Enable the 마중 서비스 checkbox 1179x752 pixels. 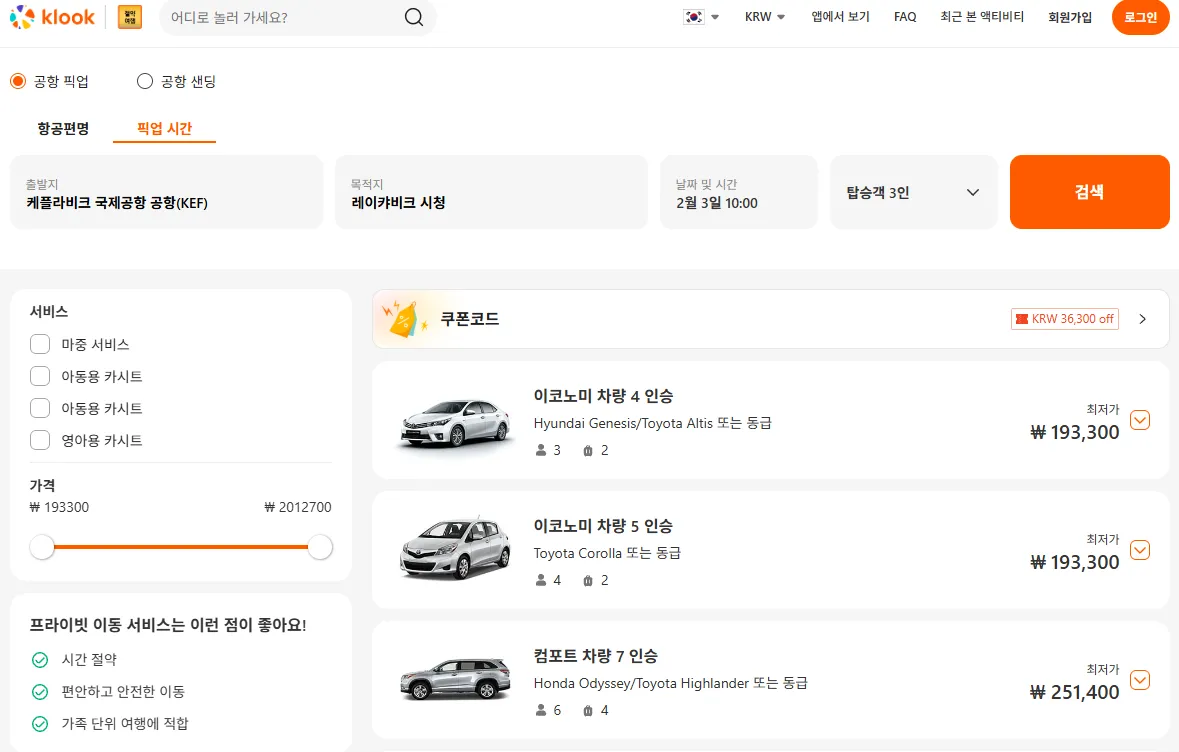pyautogui.click(x=40, y=344)
